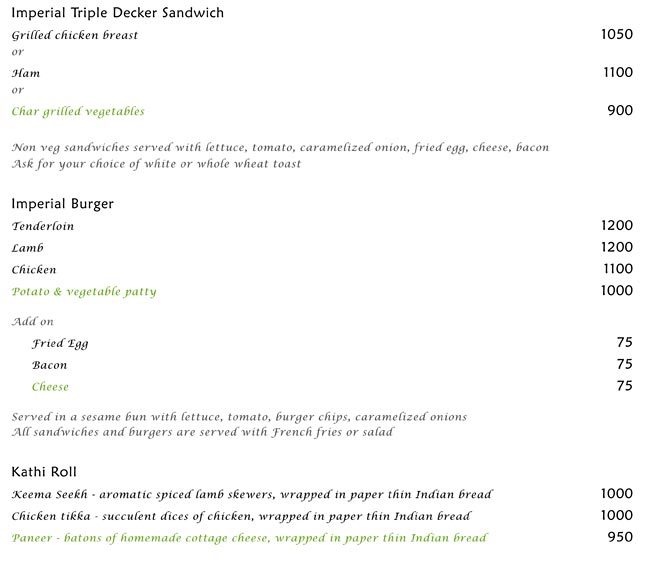
Task: Select the Lamb burger option
Action: pos(28,248)
